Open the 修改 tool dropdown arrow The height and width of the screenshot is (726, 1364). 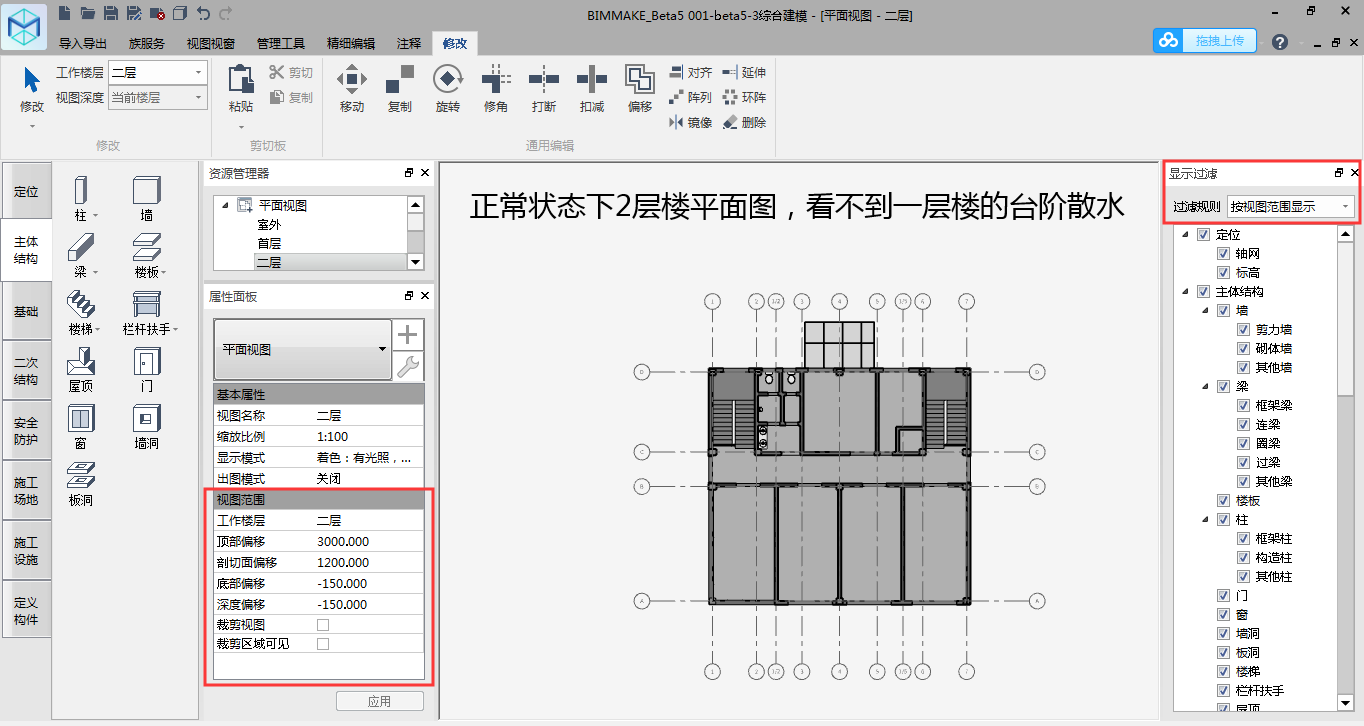click(x=32, y=127)
